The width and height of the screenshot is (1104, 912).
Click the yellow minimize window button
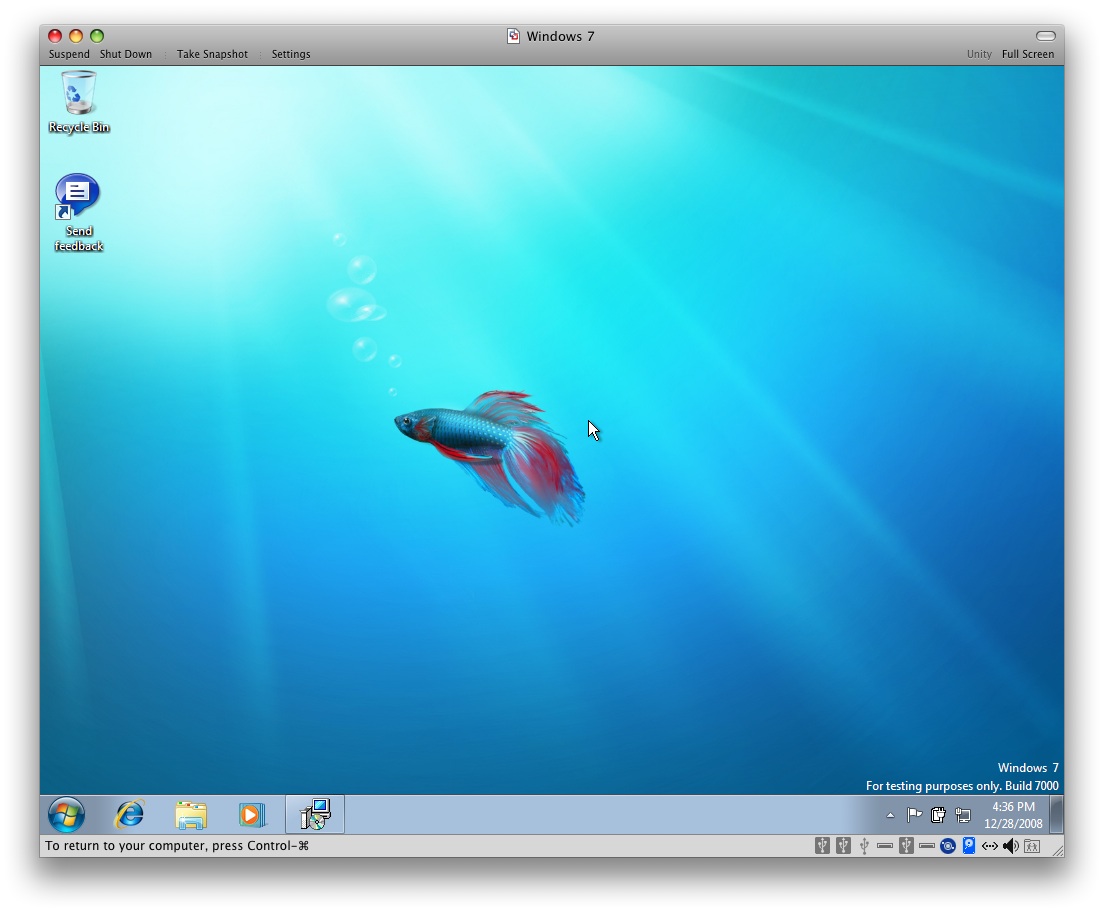76,36
